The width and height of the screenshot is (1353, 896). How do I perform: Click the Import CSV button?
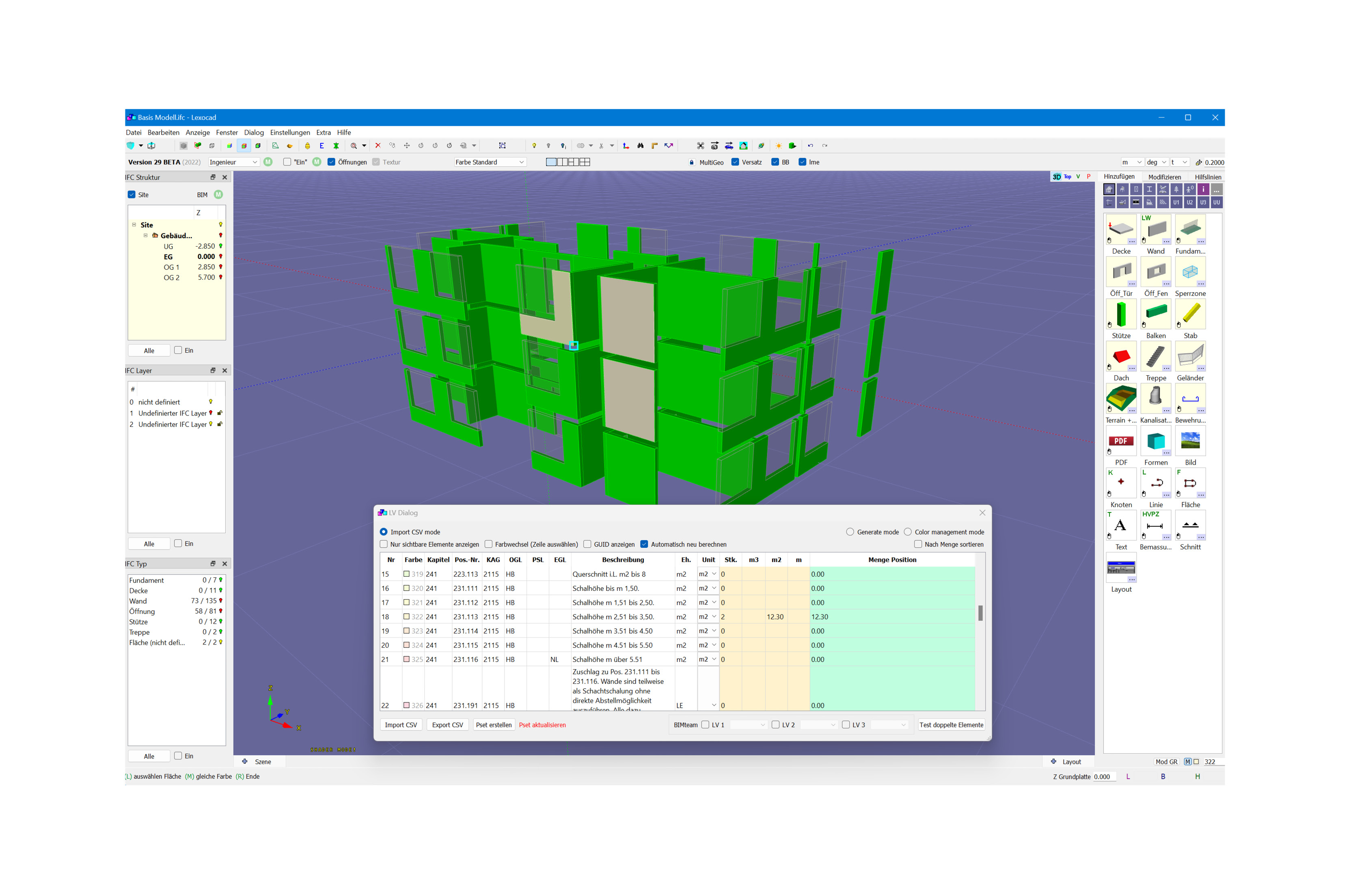[x=401, y=725]
